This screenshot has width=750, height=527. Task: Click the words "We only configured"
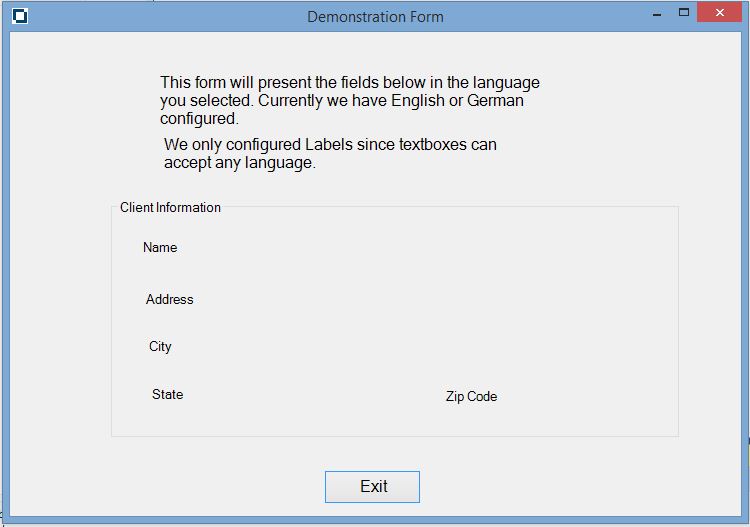232,145
